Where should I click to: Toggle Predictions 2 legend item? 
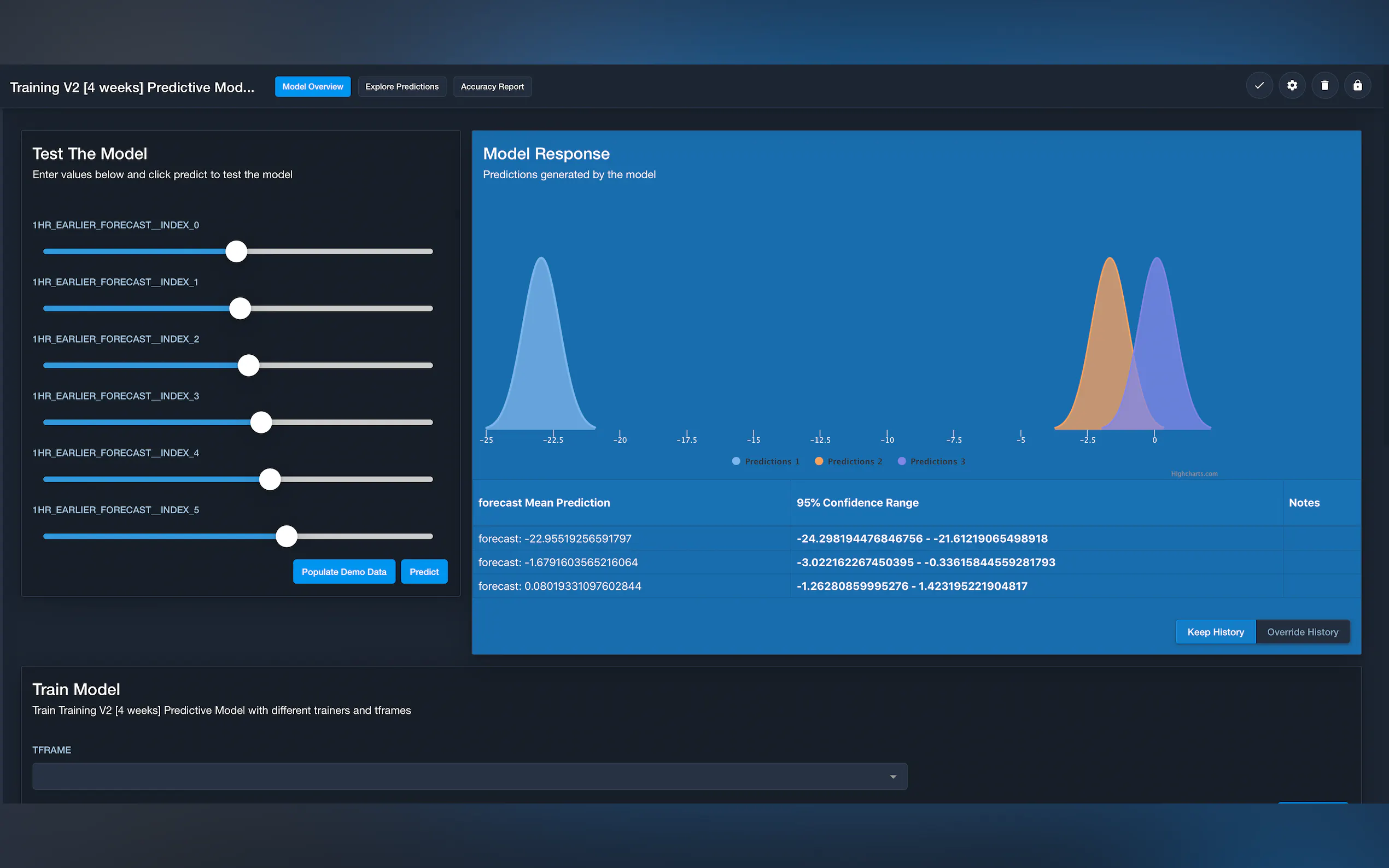pyautogui.click(x=849, y=461)
